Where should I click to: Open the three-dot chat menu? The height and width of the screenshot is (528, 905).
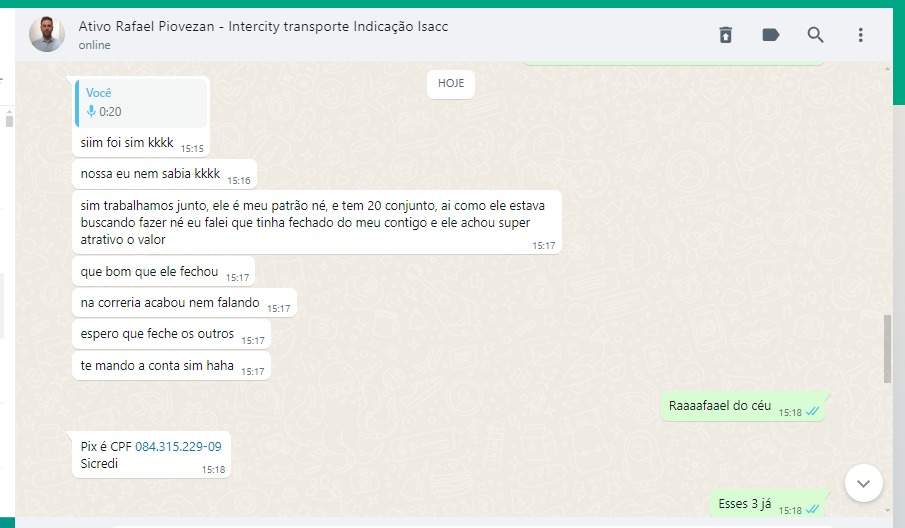860,35
